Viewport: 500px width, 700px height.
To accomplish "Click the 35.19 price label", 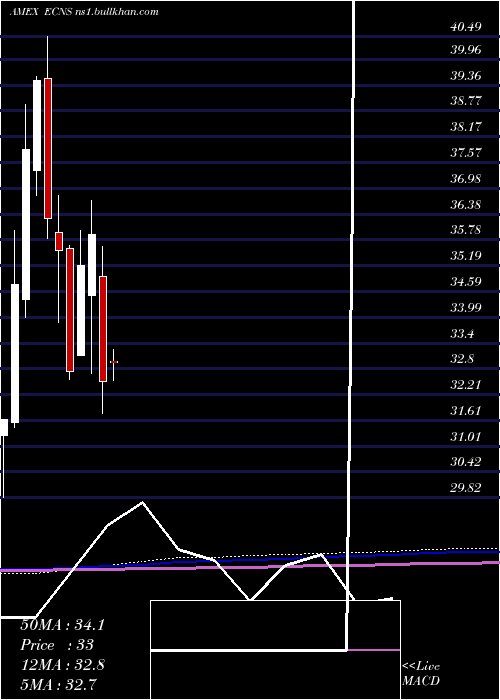I will point(466,256).
